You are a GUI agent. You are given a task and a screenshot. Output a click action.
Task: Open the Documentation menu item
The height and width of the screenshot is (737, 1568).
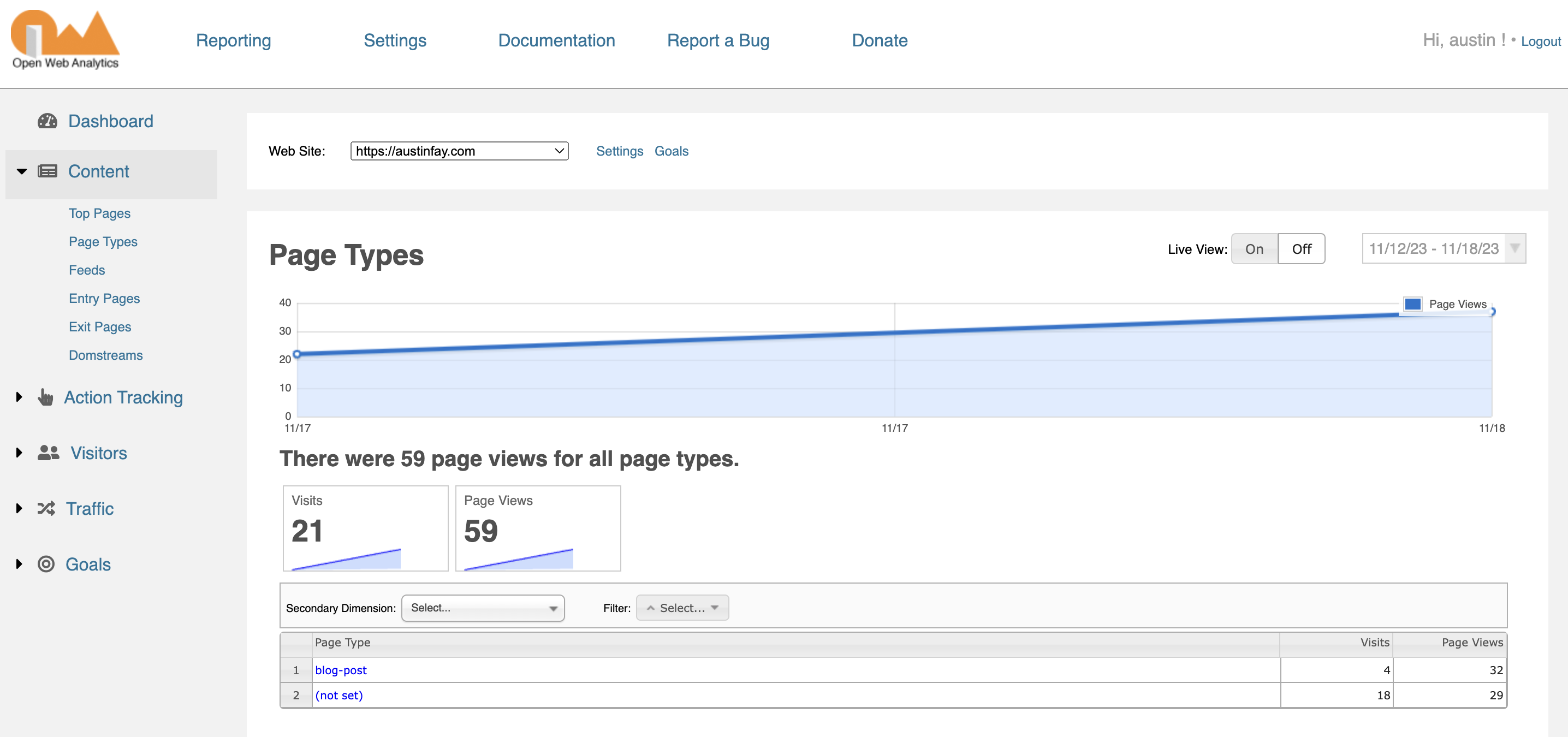tap(556, 40)
